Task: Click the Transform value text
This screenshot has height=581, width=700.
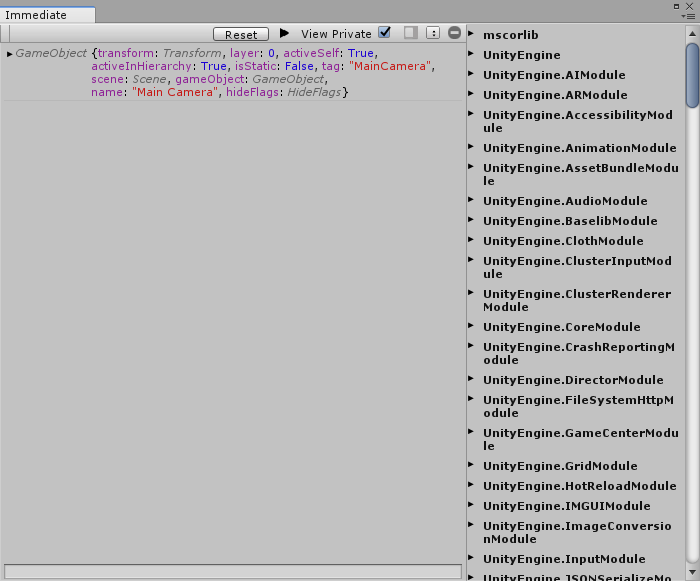Action: 192,53
